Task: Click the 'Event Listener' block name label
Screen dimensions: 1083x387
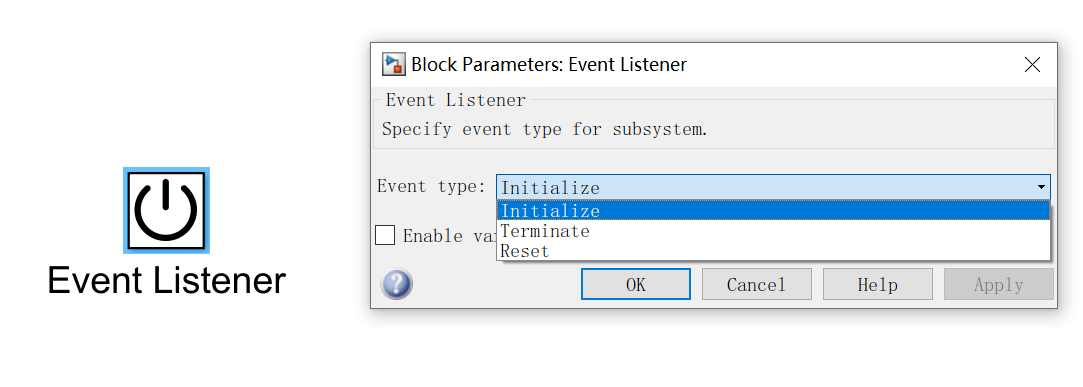Action: pyautogui.click(x=166, y=281)
